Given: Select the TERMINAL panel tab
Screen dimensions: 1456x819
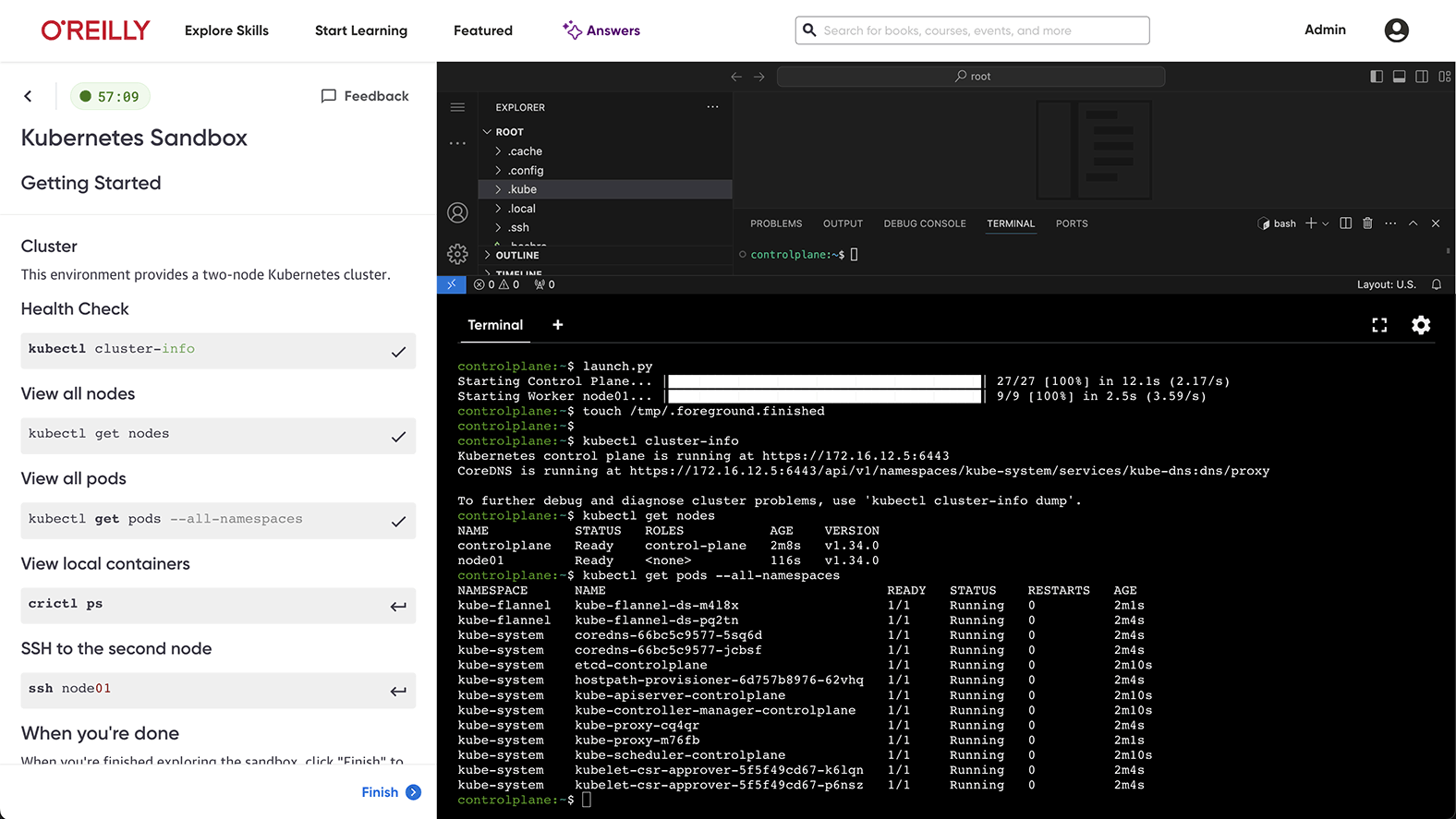Looking at the screenshot, I should (1011, 223).
